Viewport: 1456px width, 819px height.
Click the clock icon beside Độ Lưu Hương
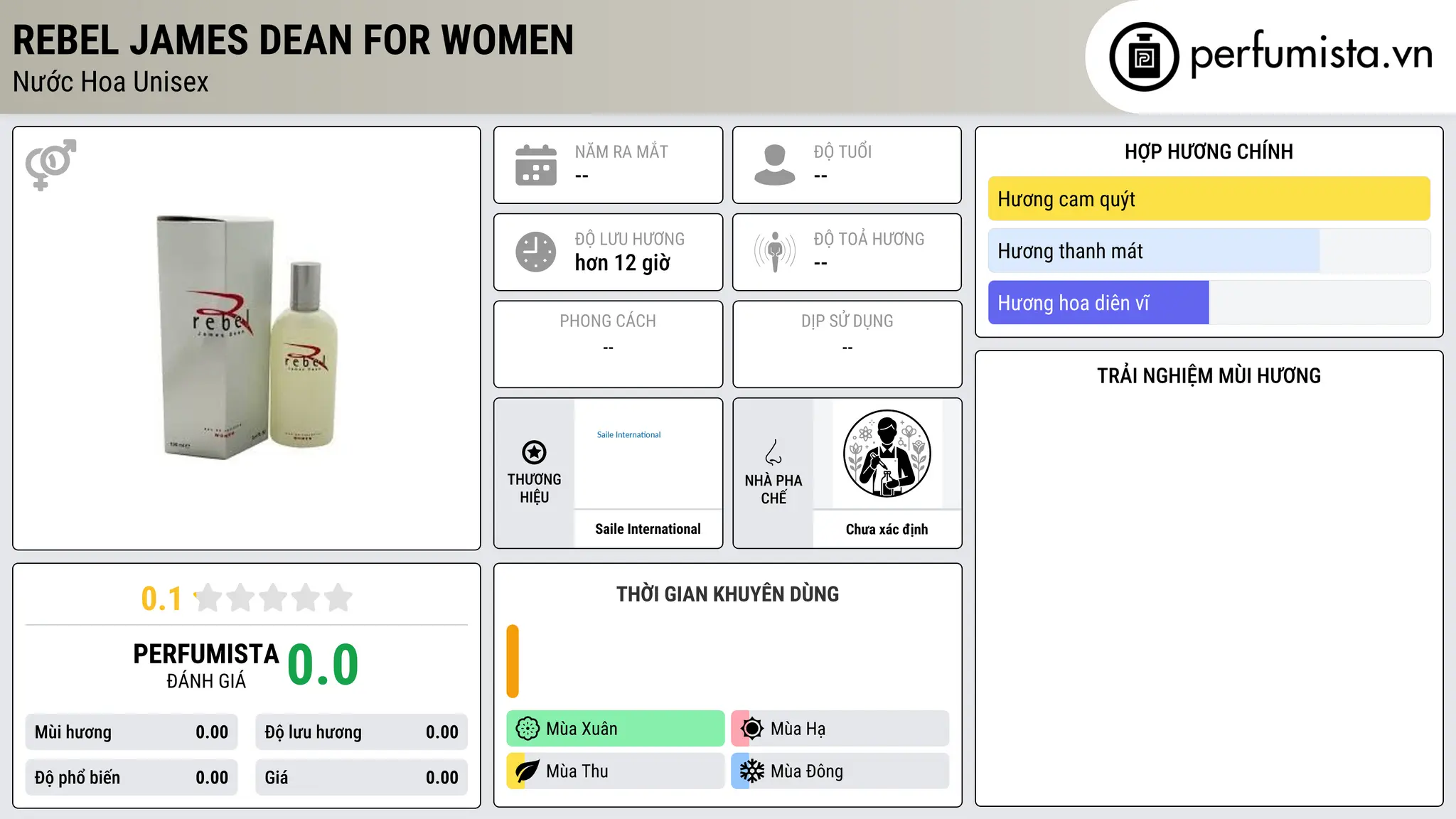coord(536,252)
